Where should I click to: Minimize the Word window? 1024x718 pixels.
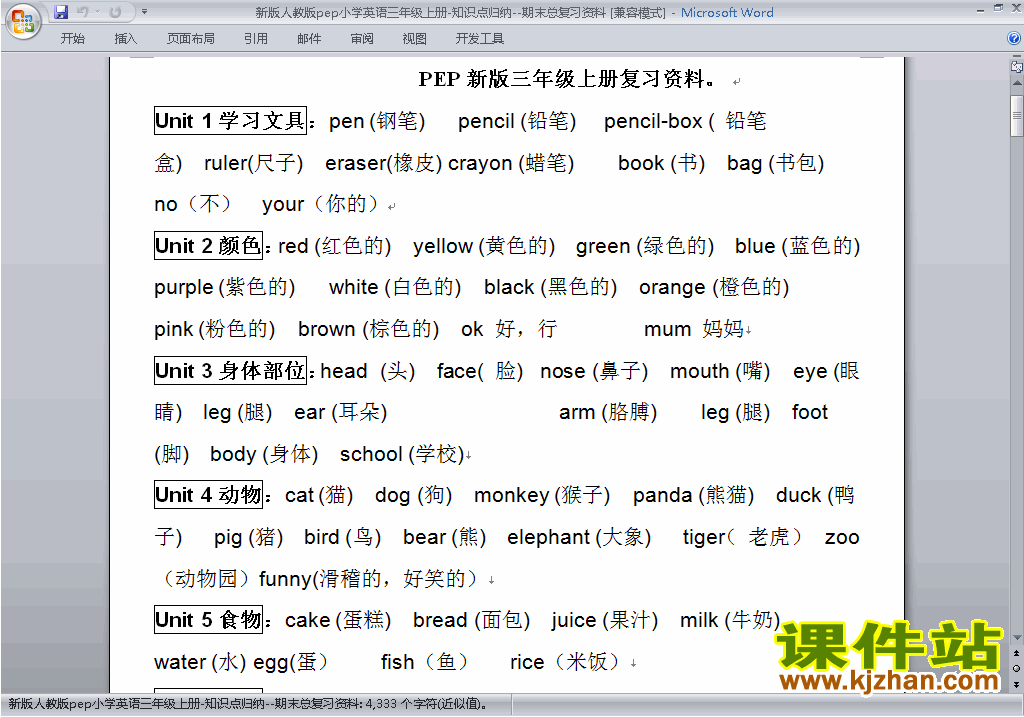point(980,10)
